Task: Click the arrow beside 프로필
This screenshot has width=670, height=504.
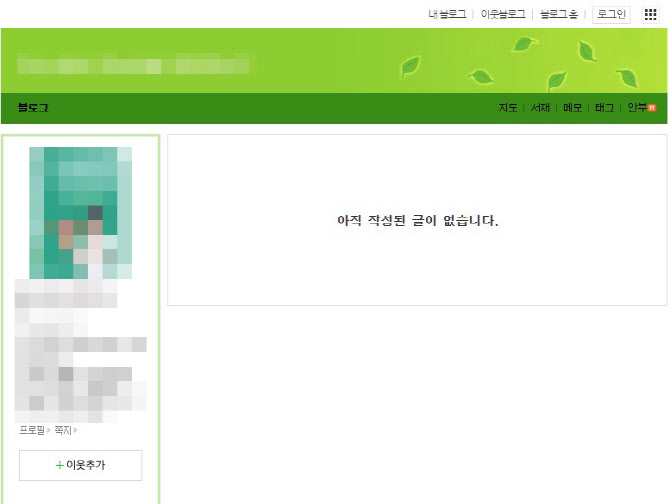Action: click(x=48, y=431)
